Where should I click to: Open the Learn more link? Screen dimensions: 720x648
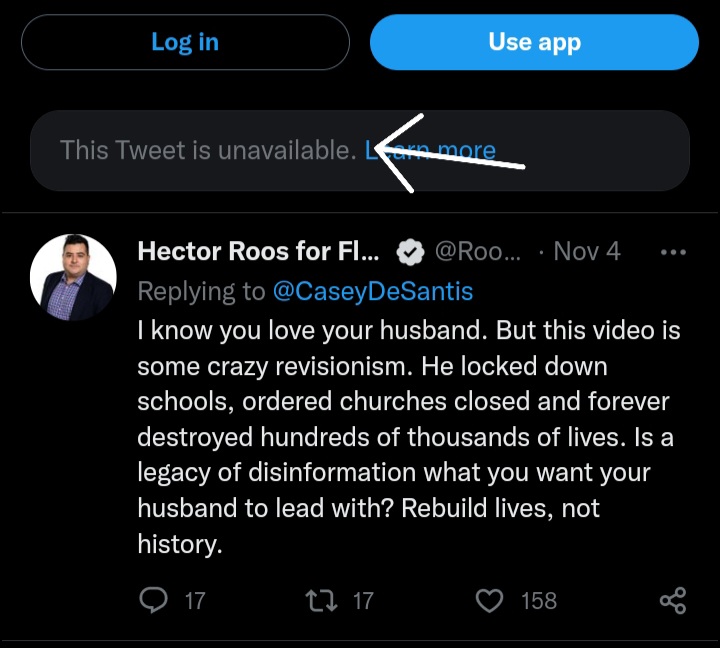432,151
